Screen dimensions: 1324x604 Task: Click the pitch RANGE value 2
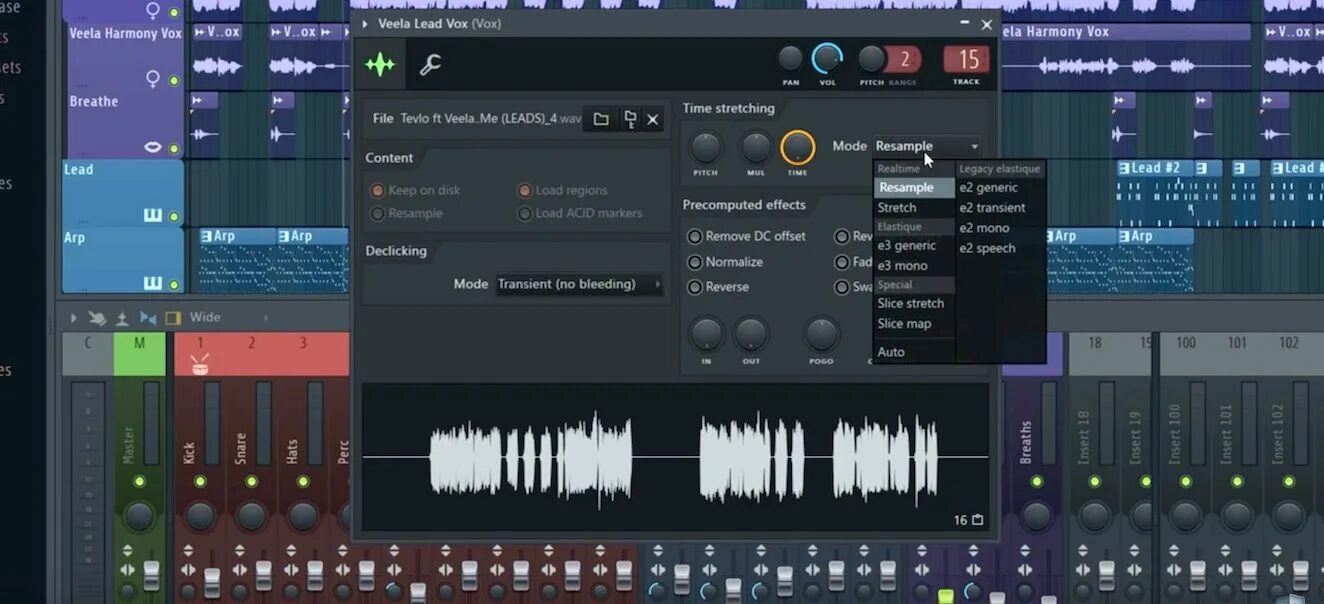(903, 59)
